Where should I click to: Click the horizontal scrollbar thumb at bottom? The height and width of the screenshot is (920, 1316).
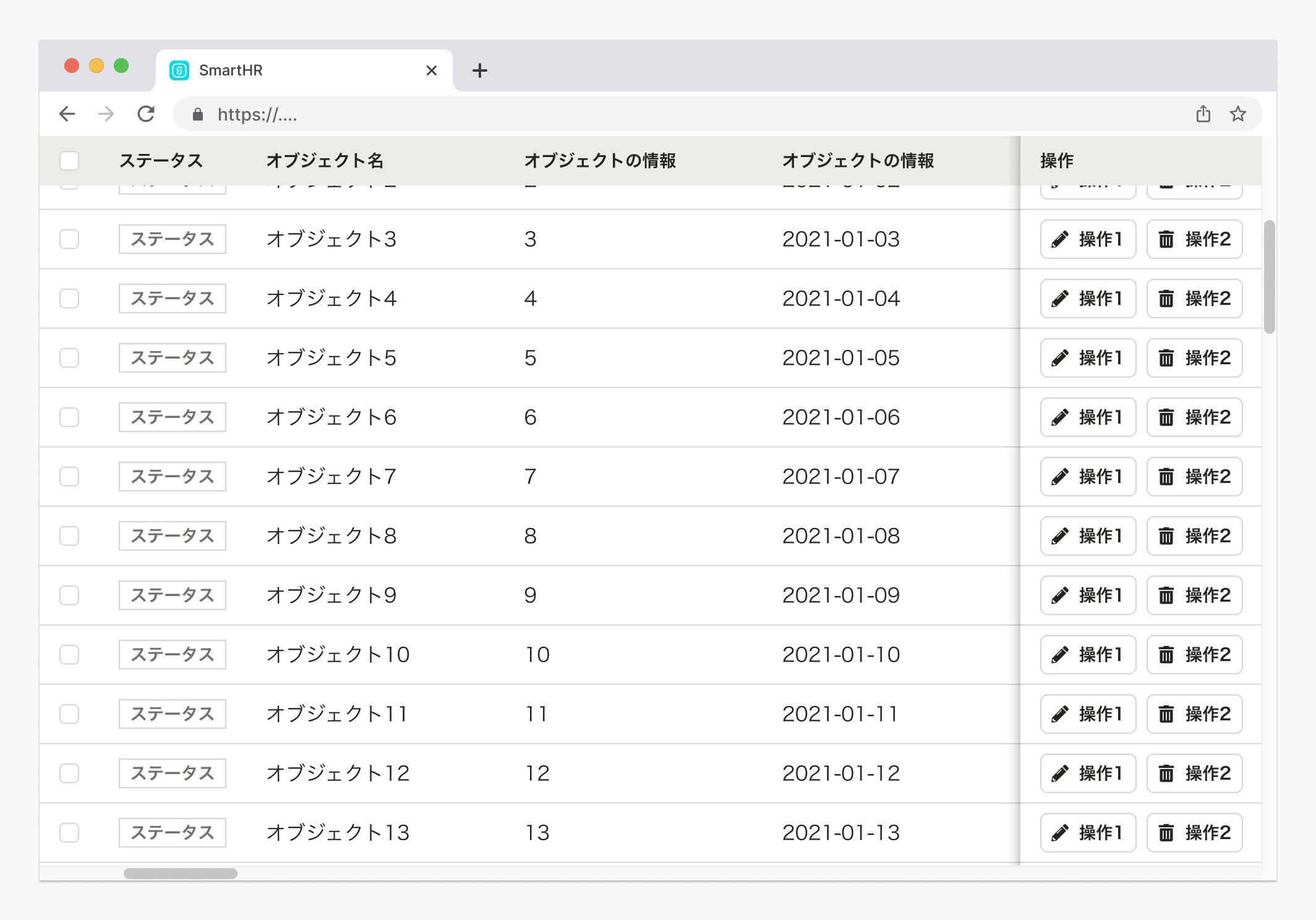(x=180, y=874)
